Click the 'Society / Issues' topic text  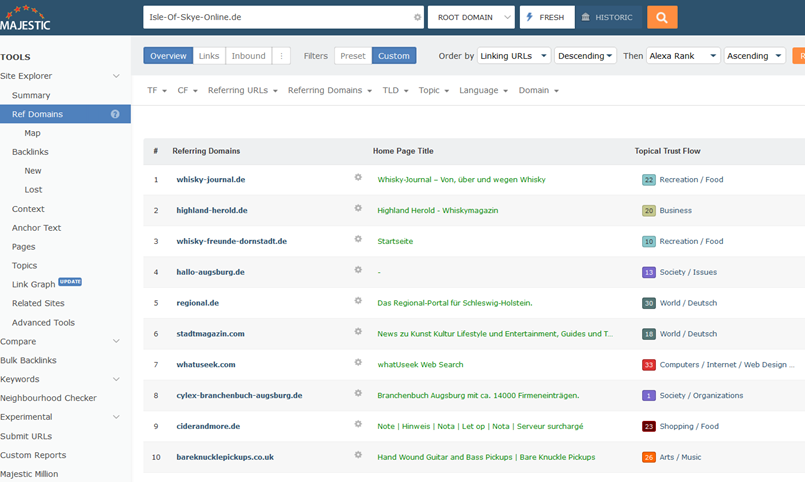pos(688,272)
